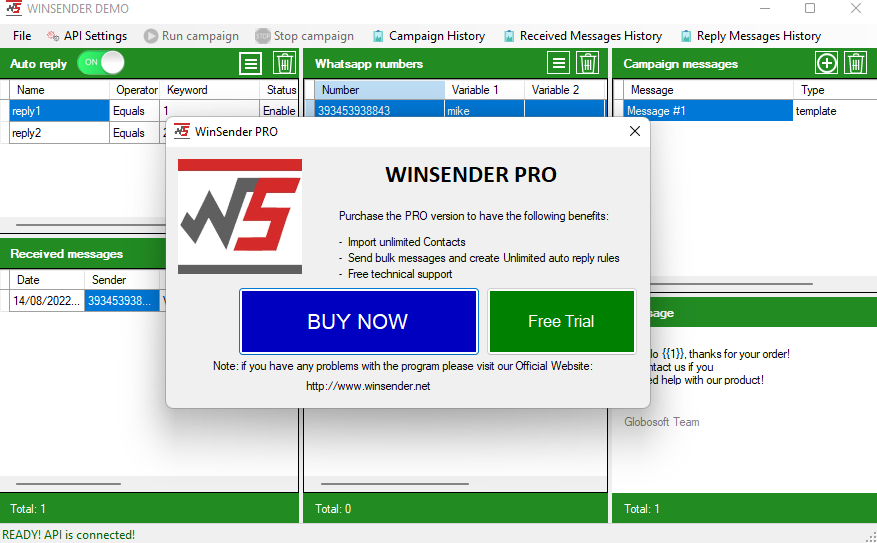Click the add Campaign message plus icon
877x543 pixels.
pyautogui.click(x=826, y=63)
